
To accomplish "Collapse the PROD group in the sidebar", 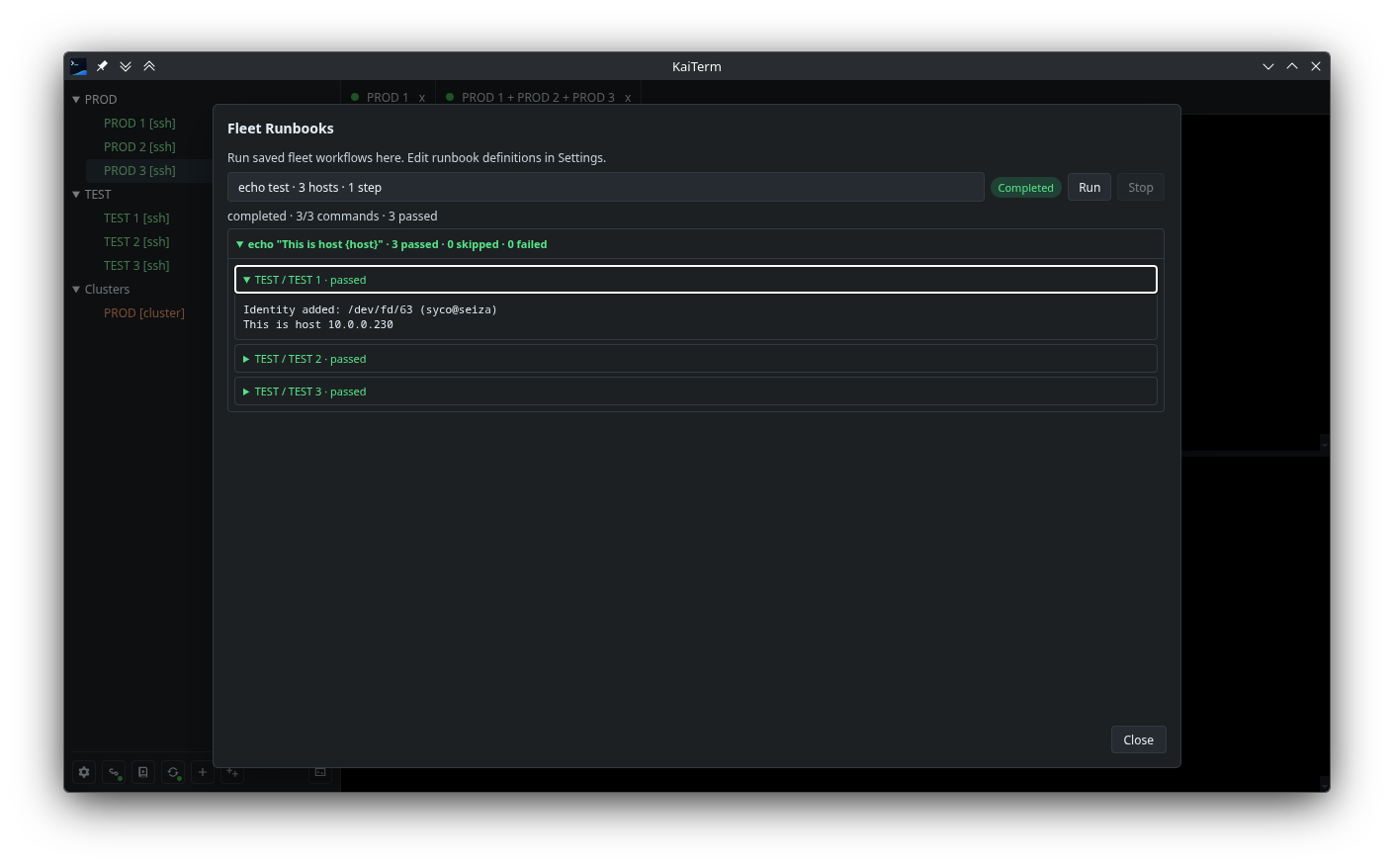I will pos(76,100).
